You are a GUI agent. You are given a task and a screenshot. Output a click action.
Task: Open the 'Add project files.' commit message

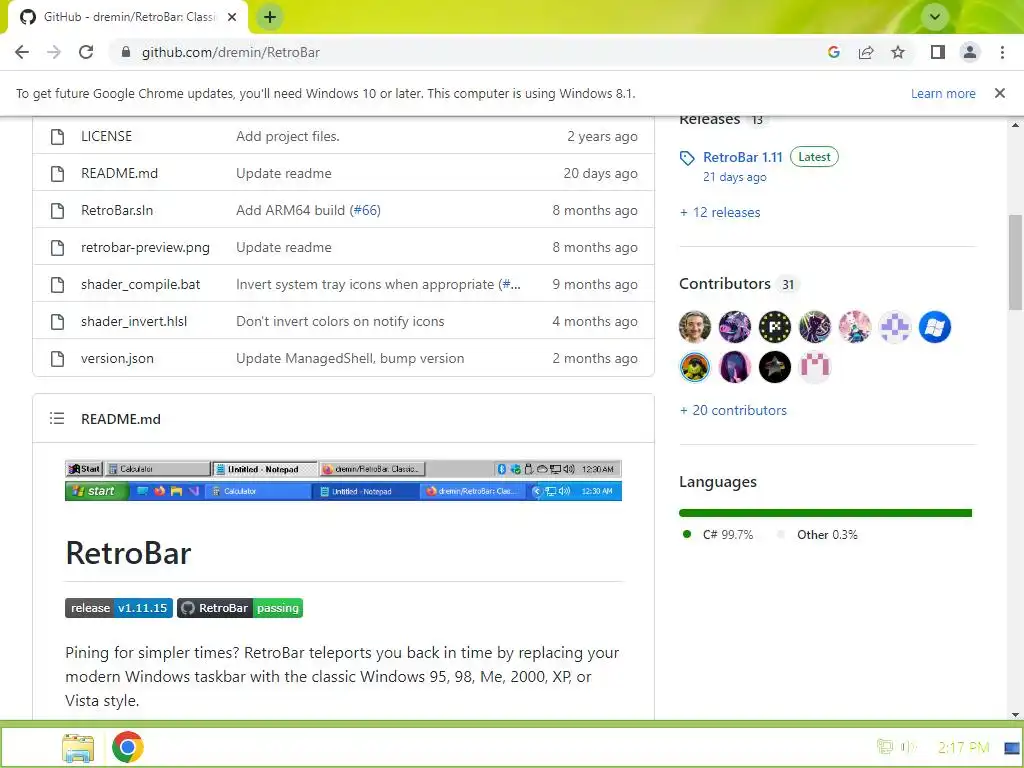287,136
